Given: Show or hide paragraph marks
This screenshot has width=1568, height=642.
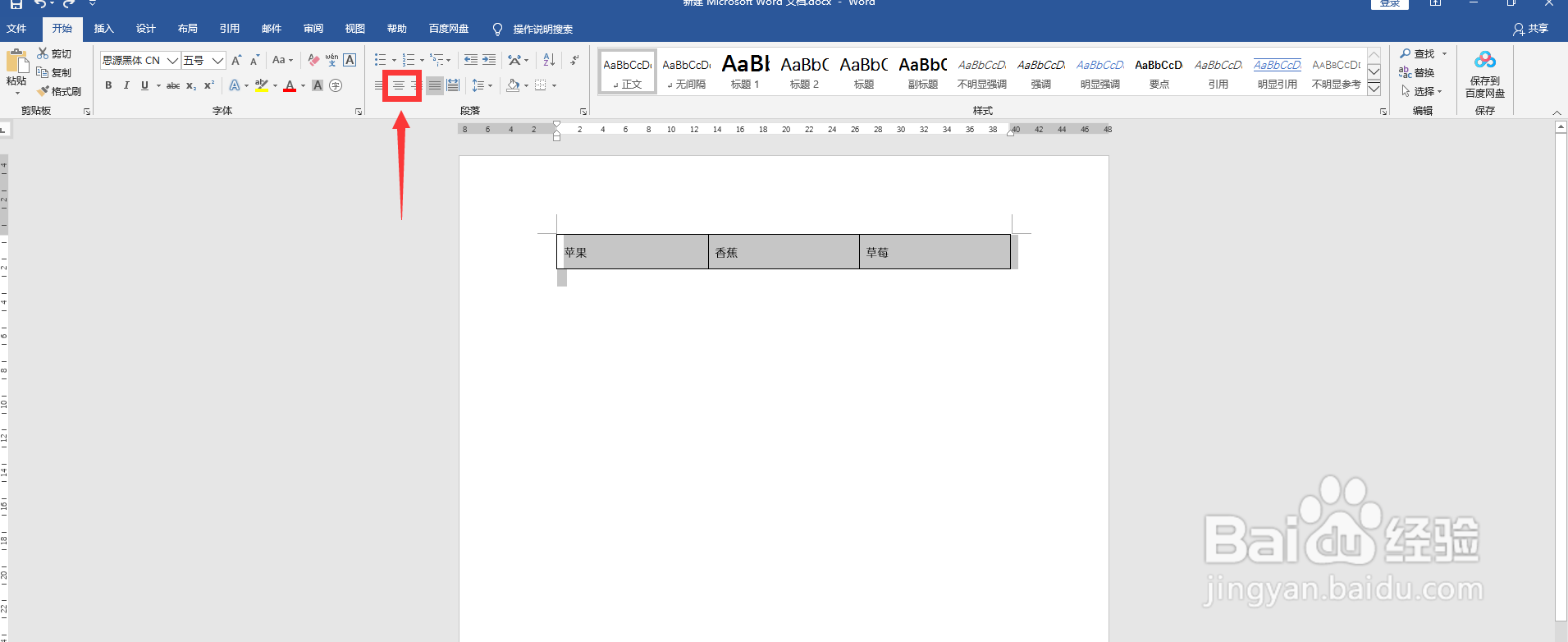Looking at the screenshot, I should click(x=574, y=60).
